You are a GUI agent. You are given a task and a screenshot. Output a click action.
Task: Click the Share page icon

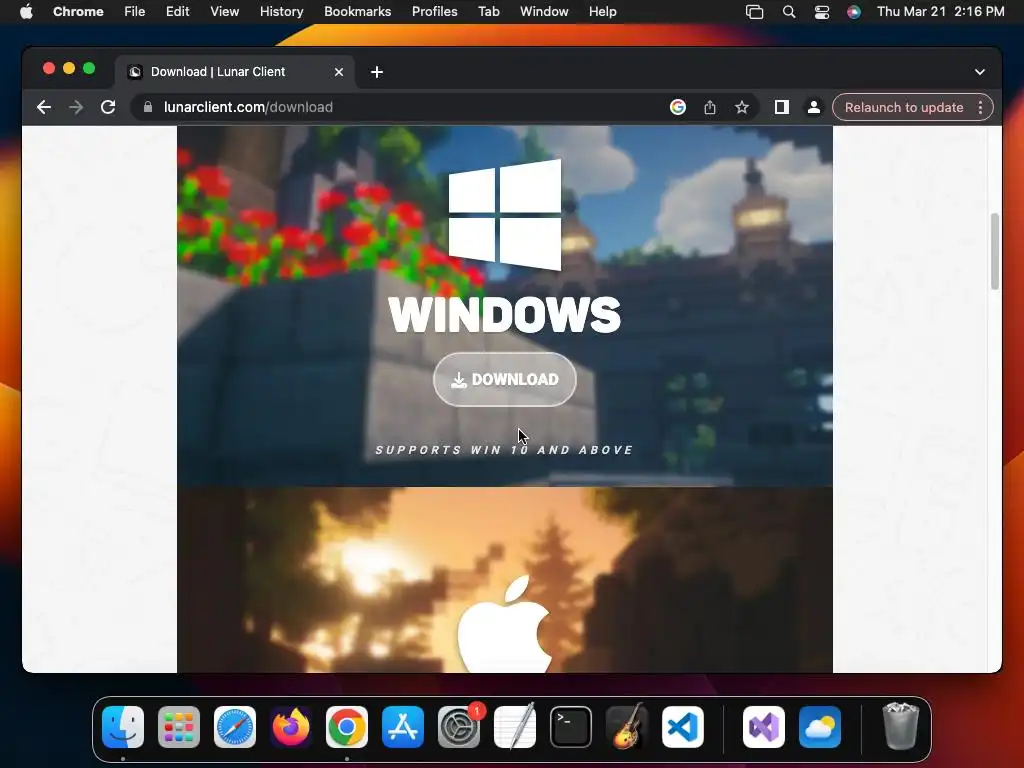[710, 107]
